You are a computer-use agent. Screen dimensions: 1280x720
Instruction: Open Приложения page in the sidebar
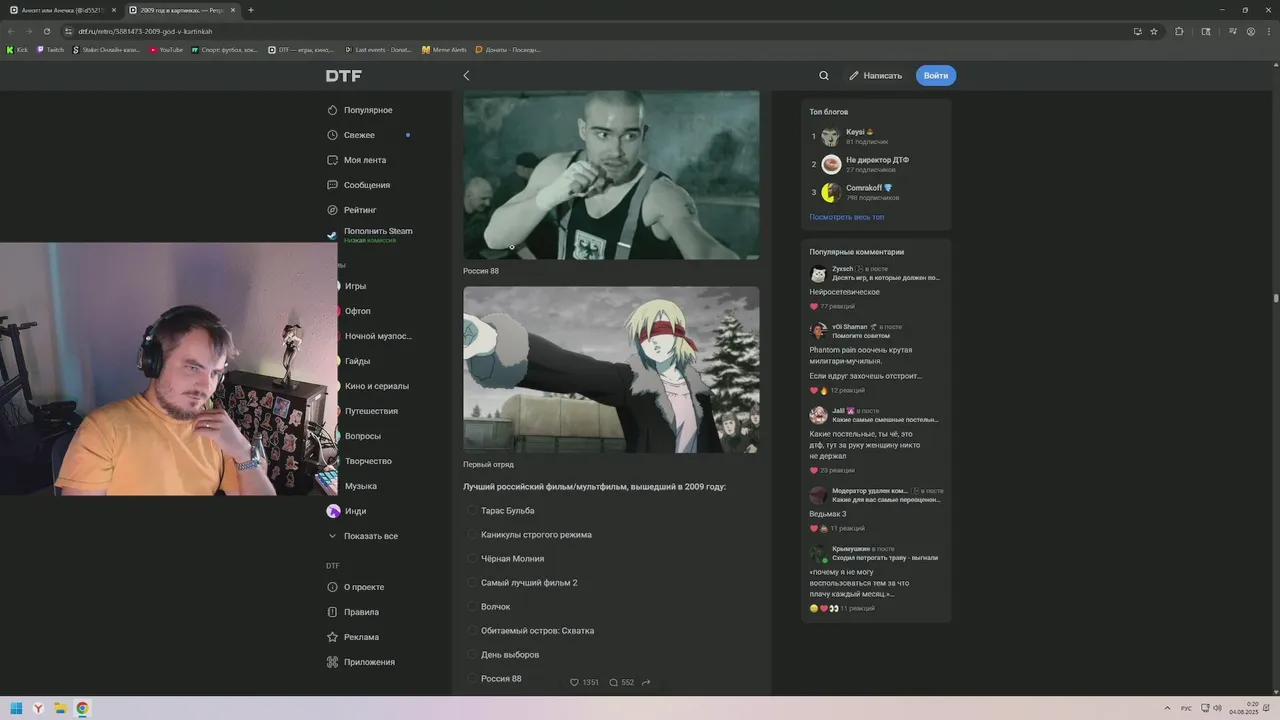click(361, 662)
